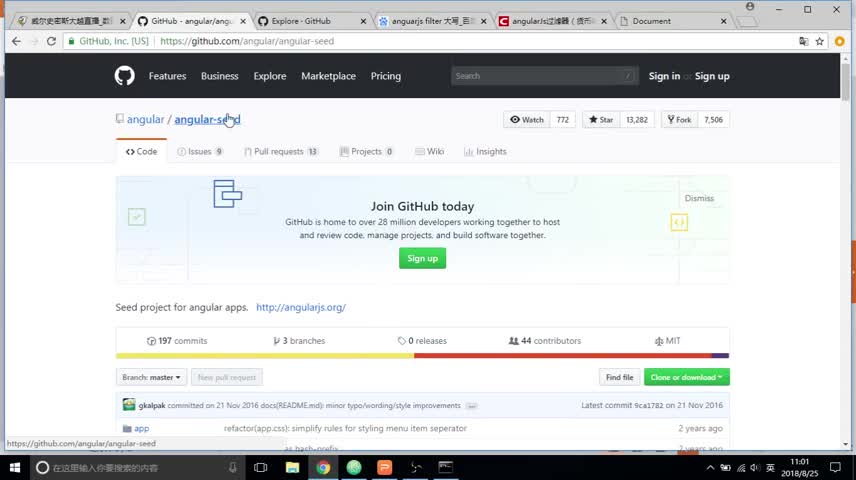Open the Insights tab
This screenshot has width=856, height=480.
485,151
